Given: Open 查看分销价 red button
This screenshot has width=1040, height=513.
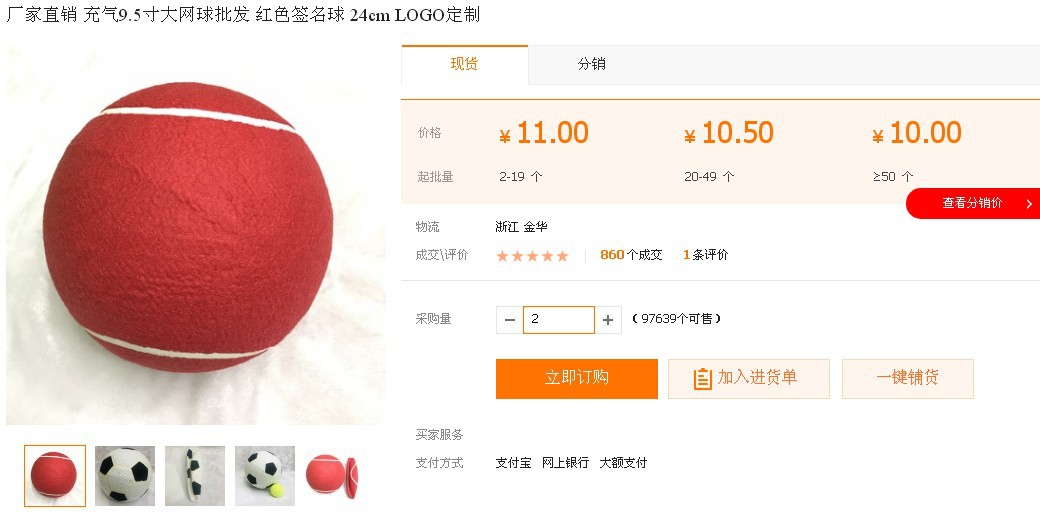Looking at the screenshot, I should [973, 203].
